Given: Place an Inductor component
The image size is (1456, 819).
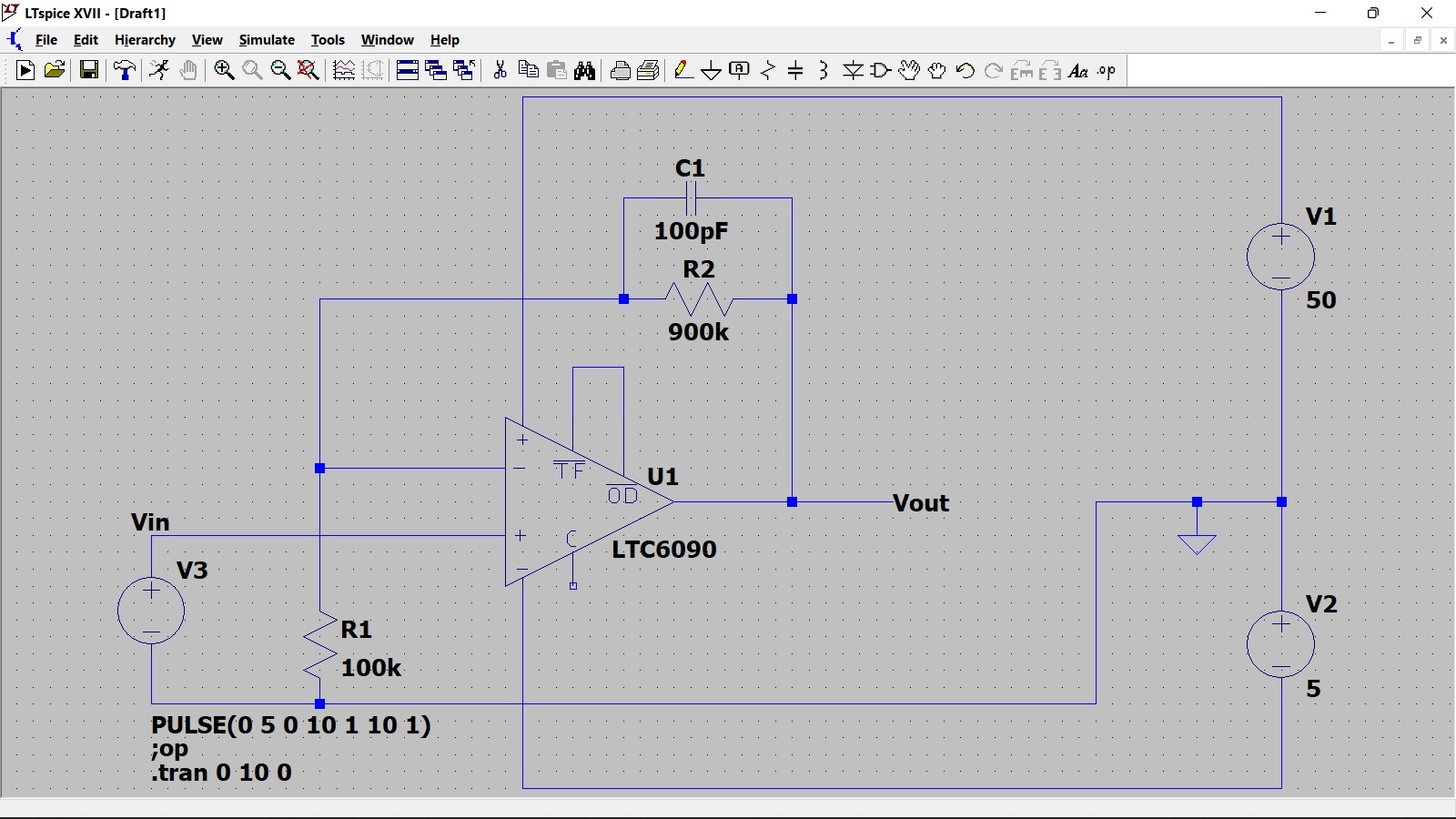Looking at the screenshot, I should 824,70.
